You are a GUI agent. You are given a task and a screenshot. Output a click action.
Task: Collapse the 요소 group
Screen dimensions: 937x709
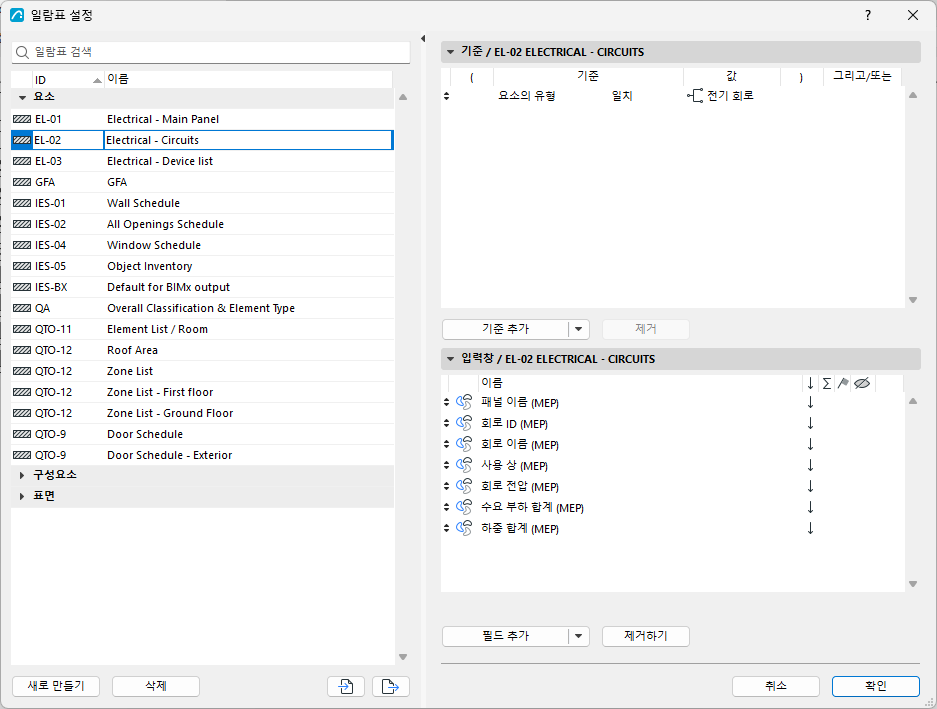(22, 97)
